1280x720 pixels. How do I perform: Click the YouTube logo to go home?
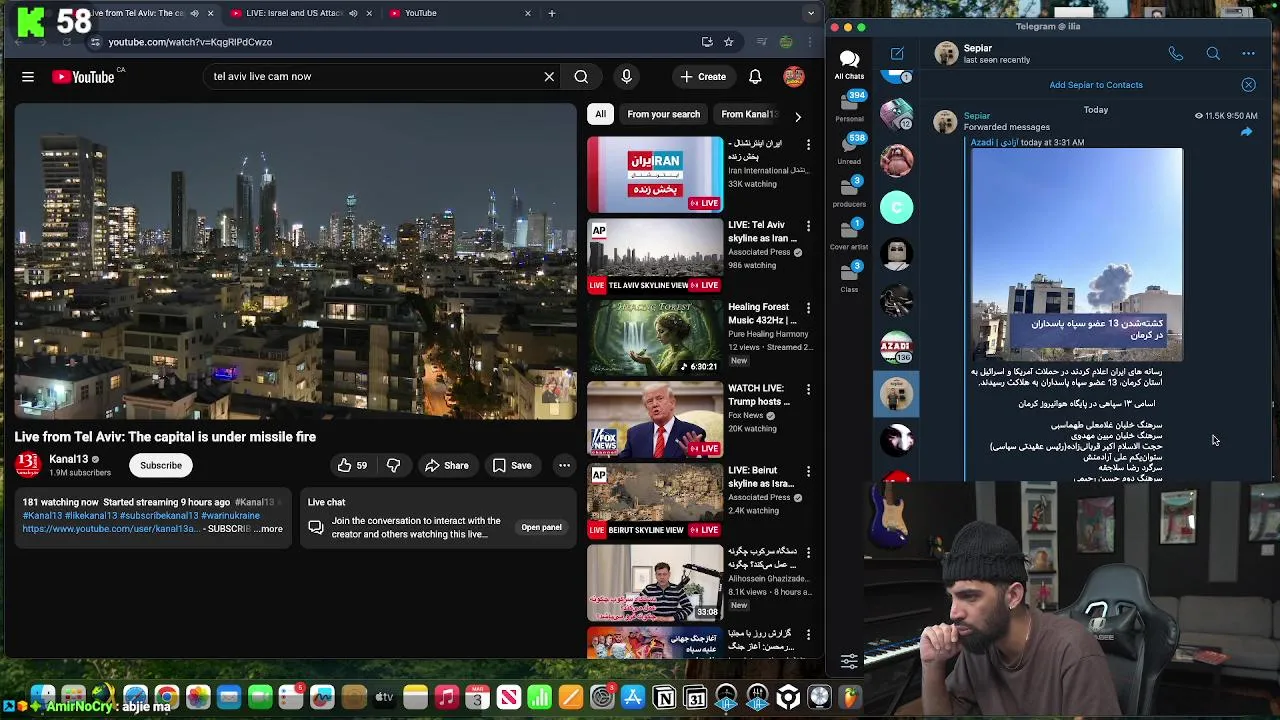(x=83, y=77)
